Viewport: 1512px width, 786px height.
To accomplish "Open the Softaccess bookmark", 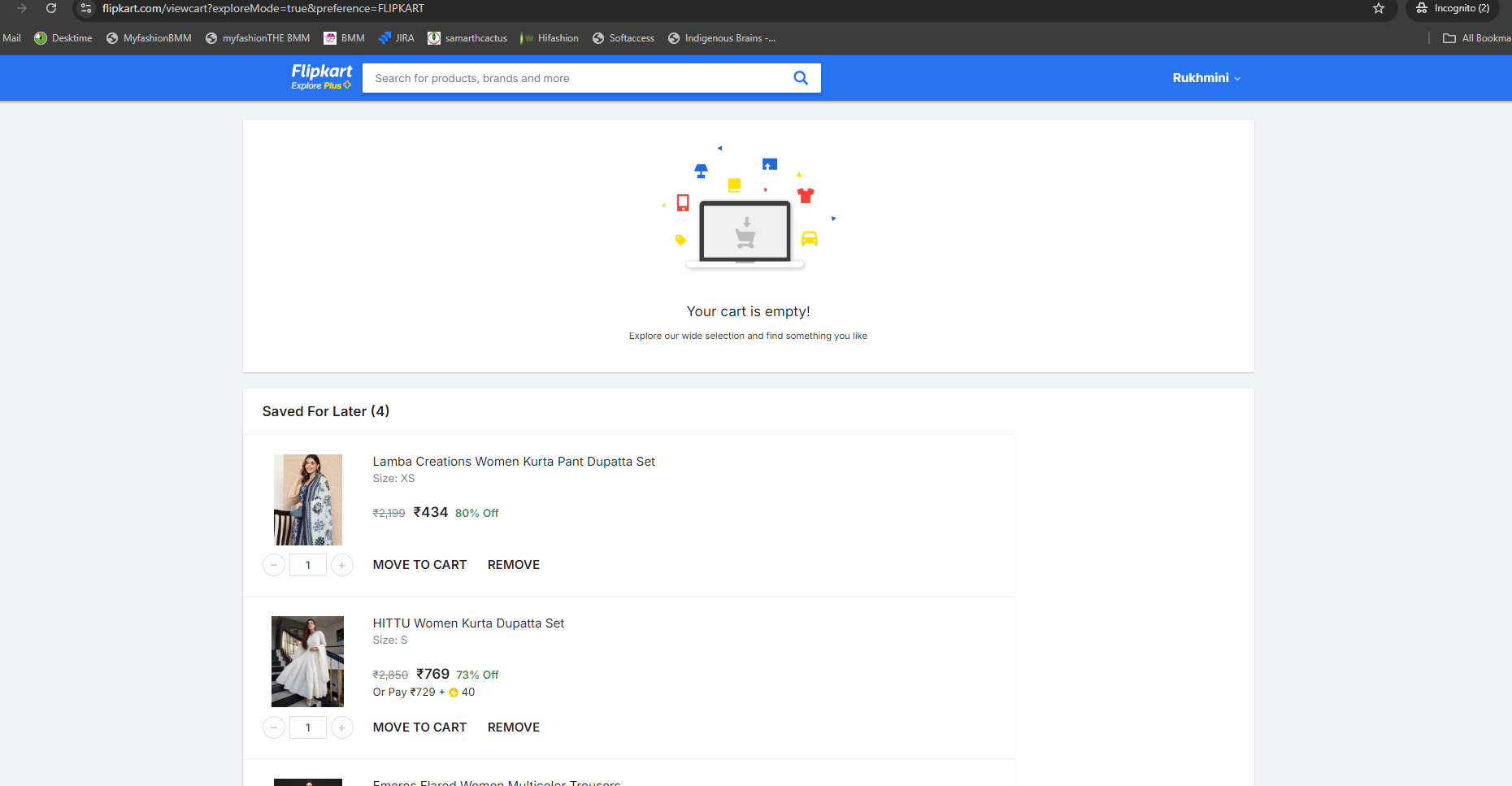I will pyautogui.click(x=623, y=38).
